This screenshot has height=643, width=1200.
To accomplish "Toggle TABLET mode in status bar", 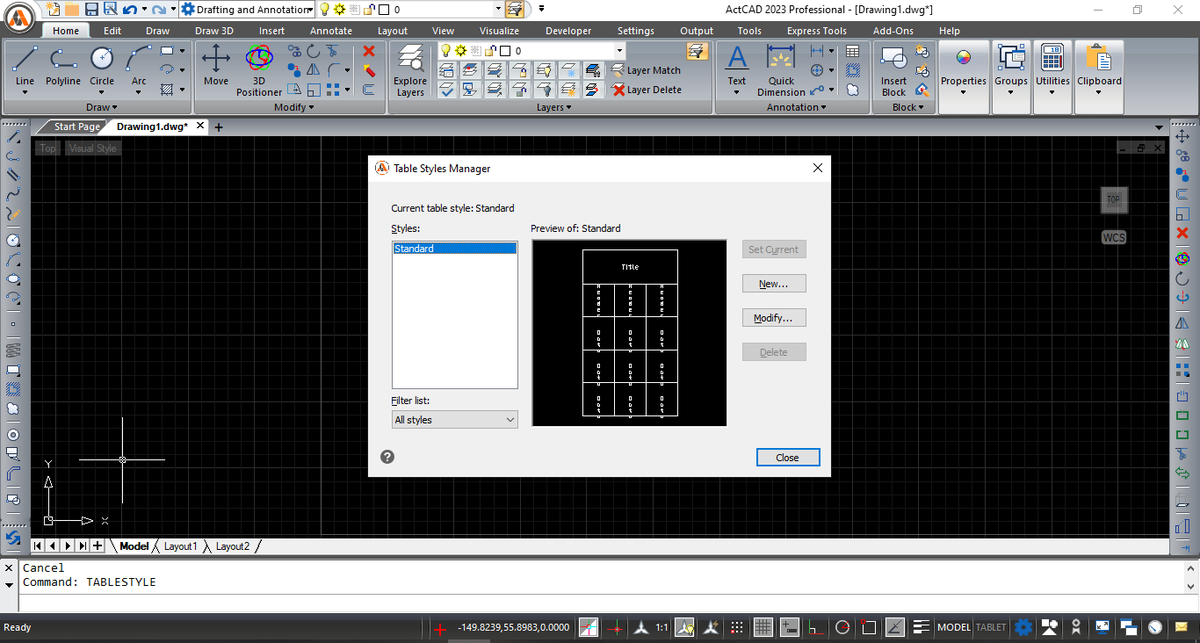I will [990, 628].
